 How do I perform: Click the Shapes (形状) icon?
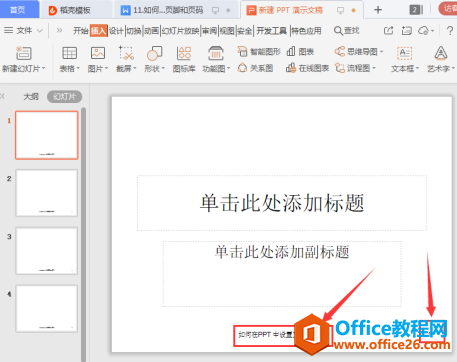click(154, 53)
